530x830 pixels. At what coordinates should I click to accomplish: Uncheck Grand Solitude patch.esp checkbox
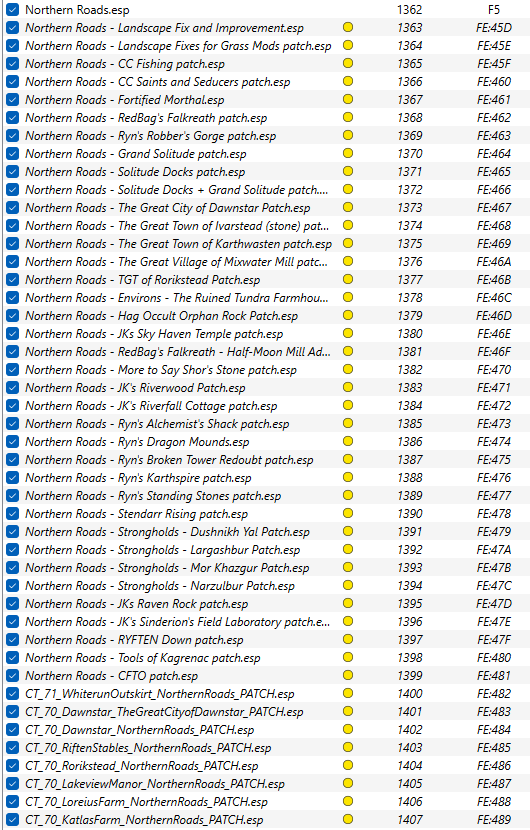[x=13, y=154]
